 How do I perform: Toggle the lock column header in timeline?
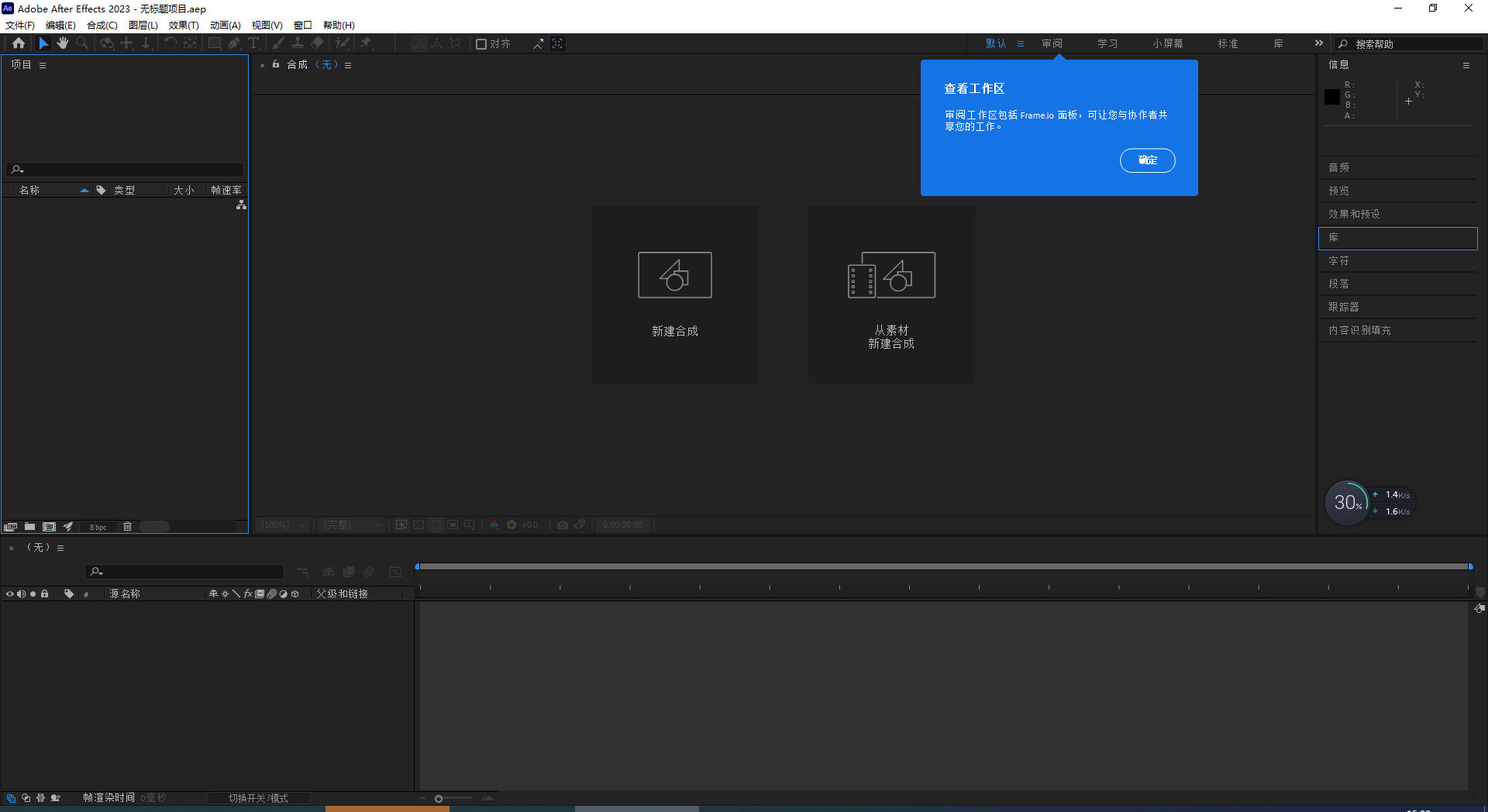(45, 594)
